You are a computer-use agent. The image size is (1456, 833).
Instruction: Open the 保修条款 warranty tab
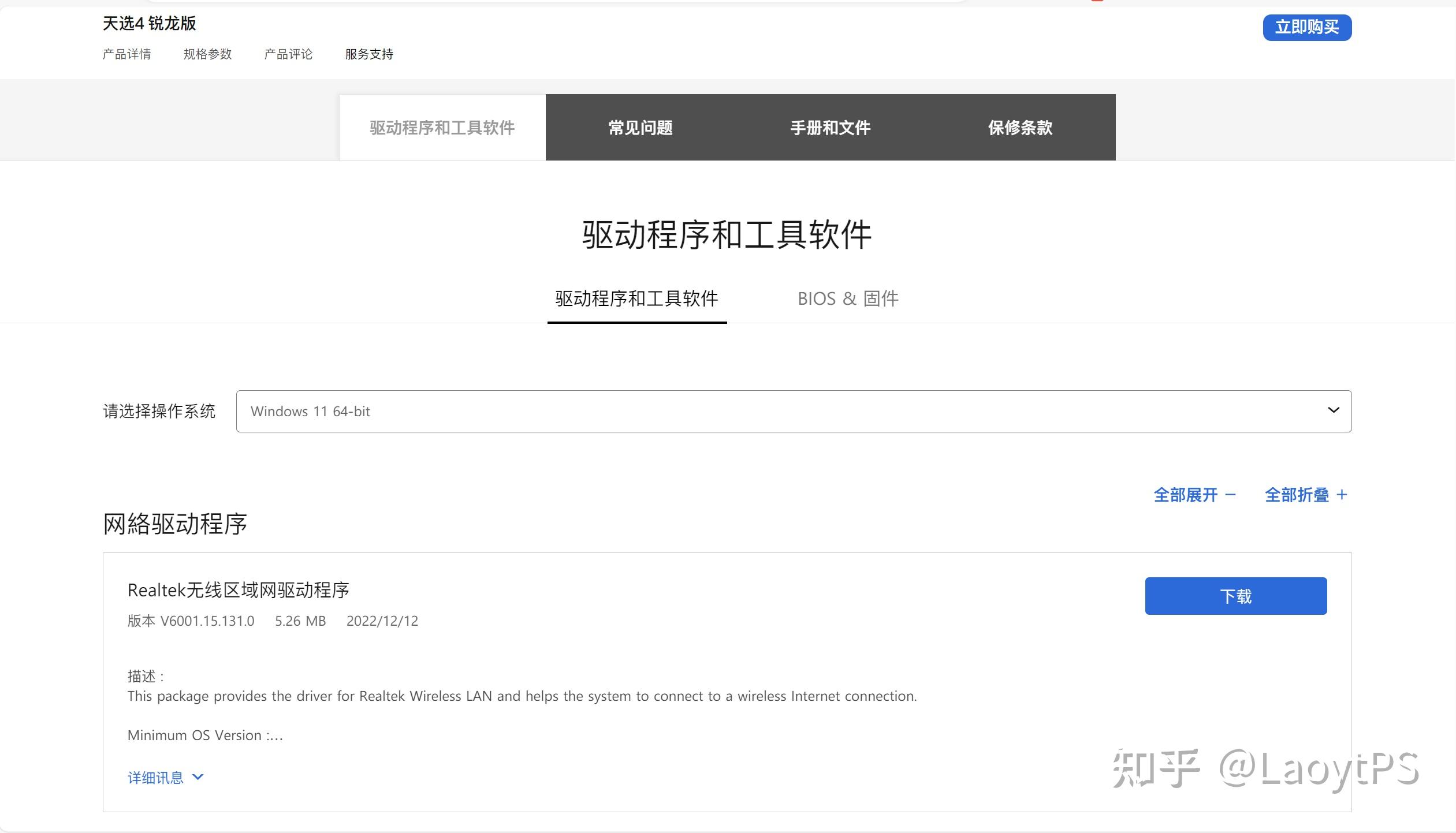1020,128
